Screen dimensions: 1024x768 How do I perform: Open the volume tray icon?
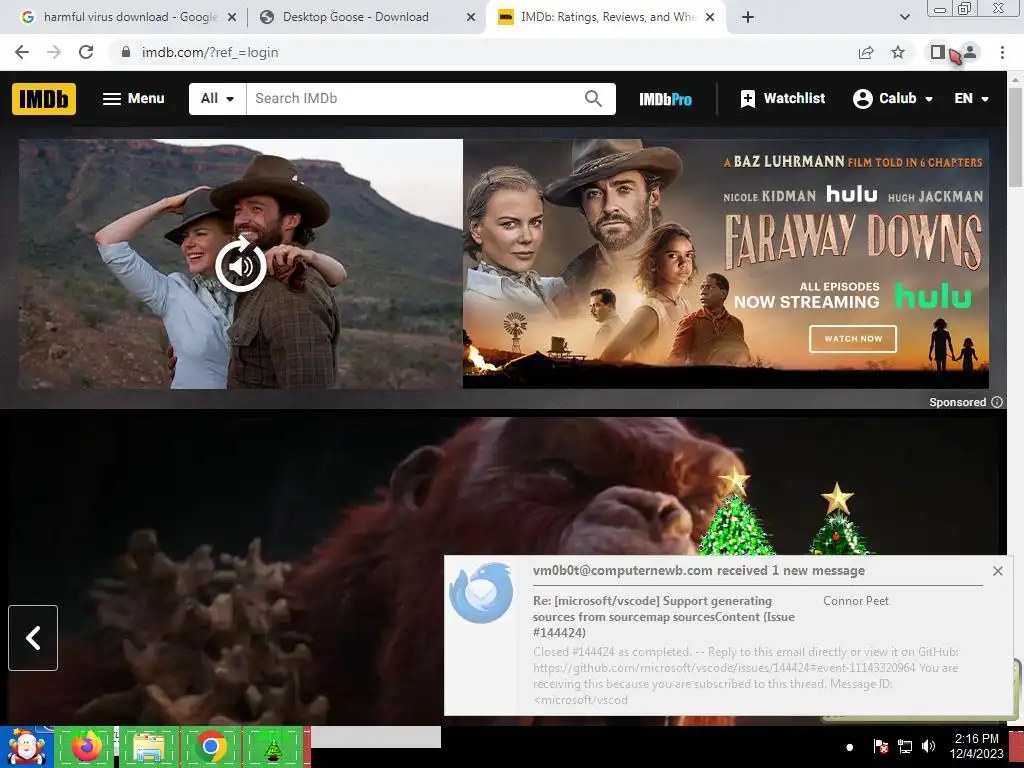pos(928,746)
